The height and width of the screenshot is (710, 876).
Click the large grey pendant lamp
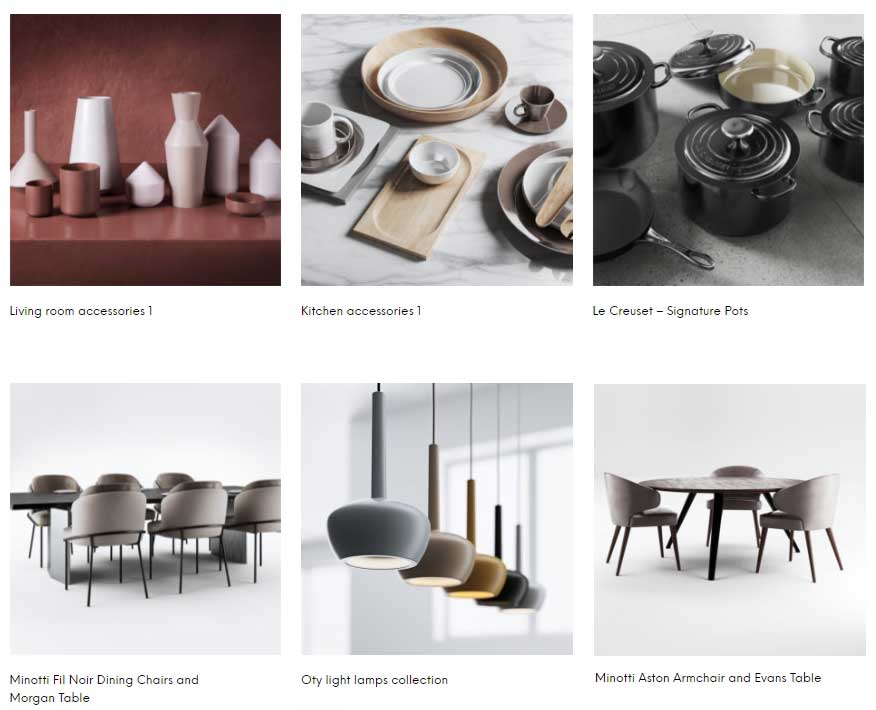378,535
